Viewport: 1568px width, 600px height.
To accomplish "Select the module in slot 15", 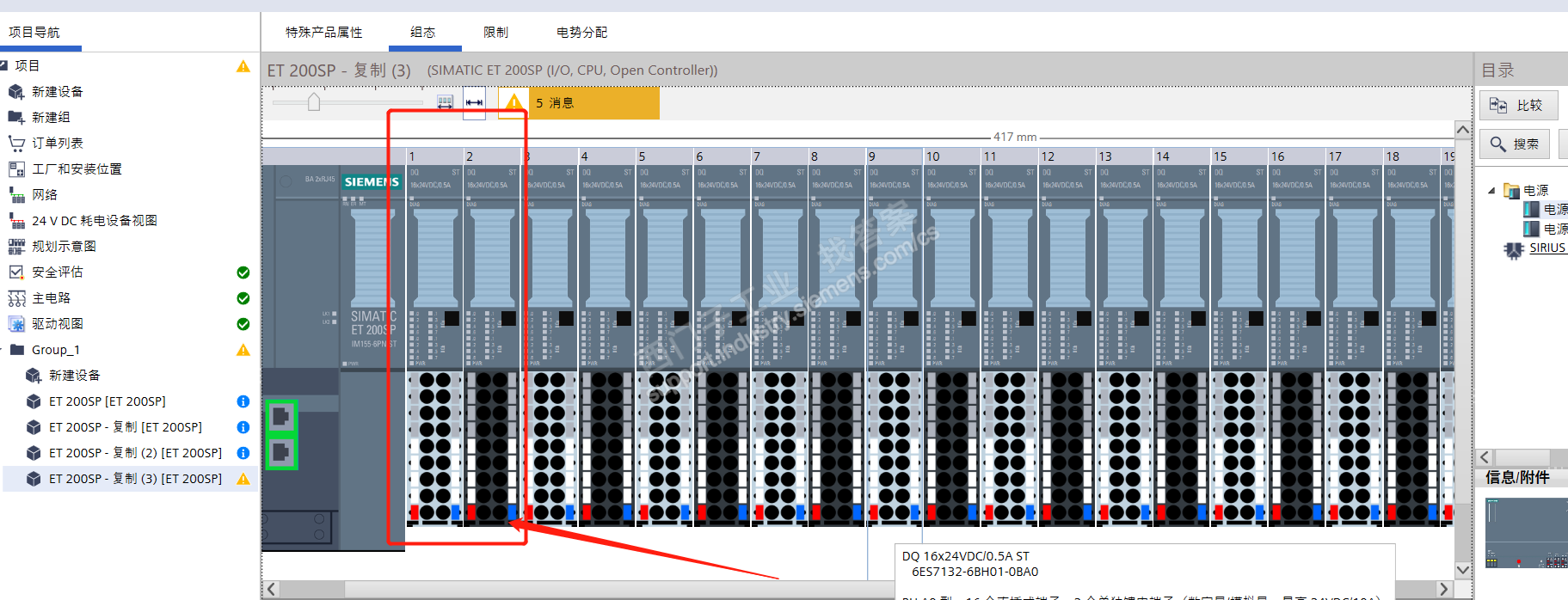I will (1239, 344).
